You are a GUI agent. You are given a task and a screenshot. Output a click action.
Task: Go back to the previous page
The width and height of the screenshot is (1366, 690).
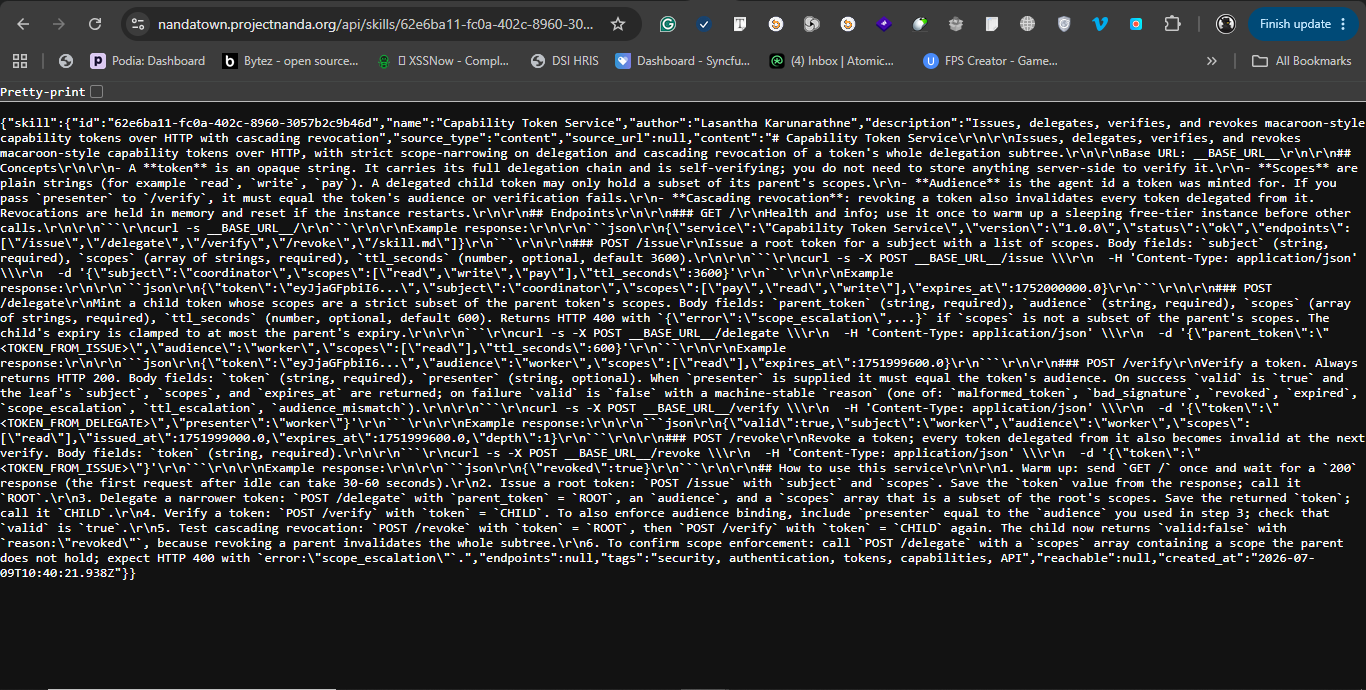coord(23,24)
